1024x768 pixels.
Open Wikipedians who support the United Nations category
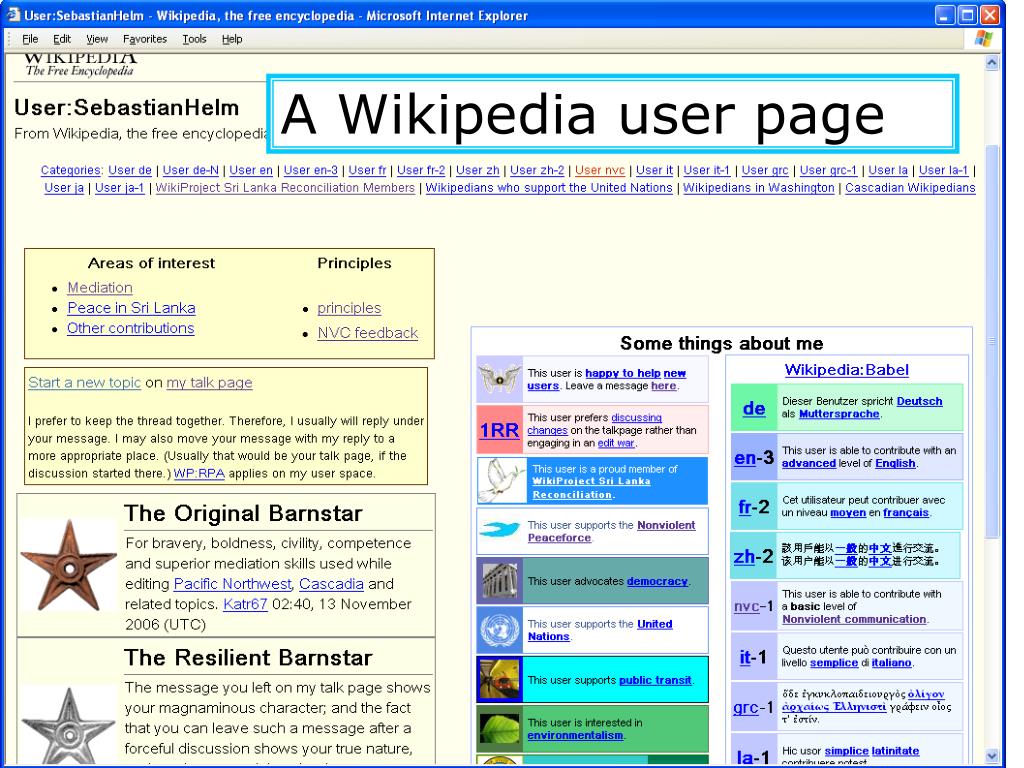click(x=549, y=188)
